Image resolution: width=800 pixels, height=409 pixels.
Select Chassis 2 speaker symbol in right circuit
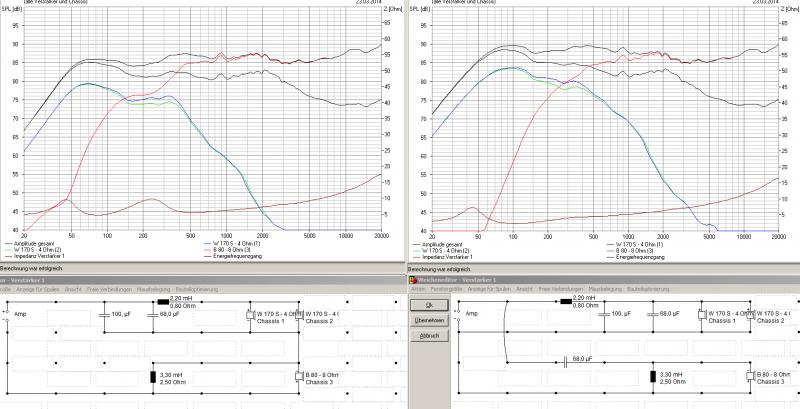[751, 315]
